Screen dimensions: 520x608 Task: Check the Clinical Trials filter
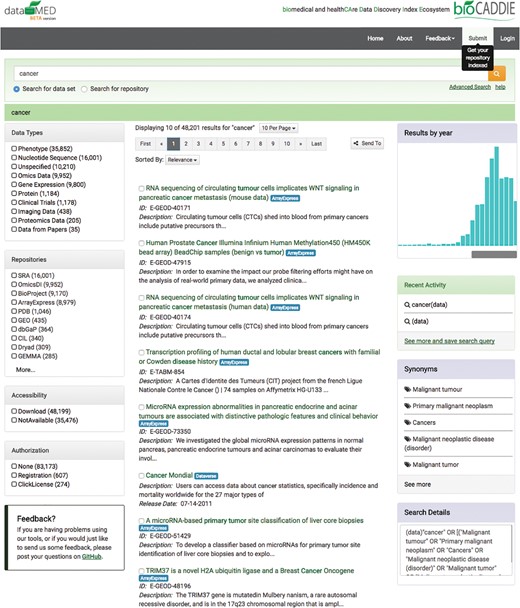tap(14, 202)
